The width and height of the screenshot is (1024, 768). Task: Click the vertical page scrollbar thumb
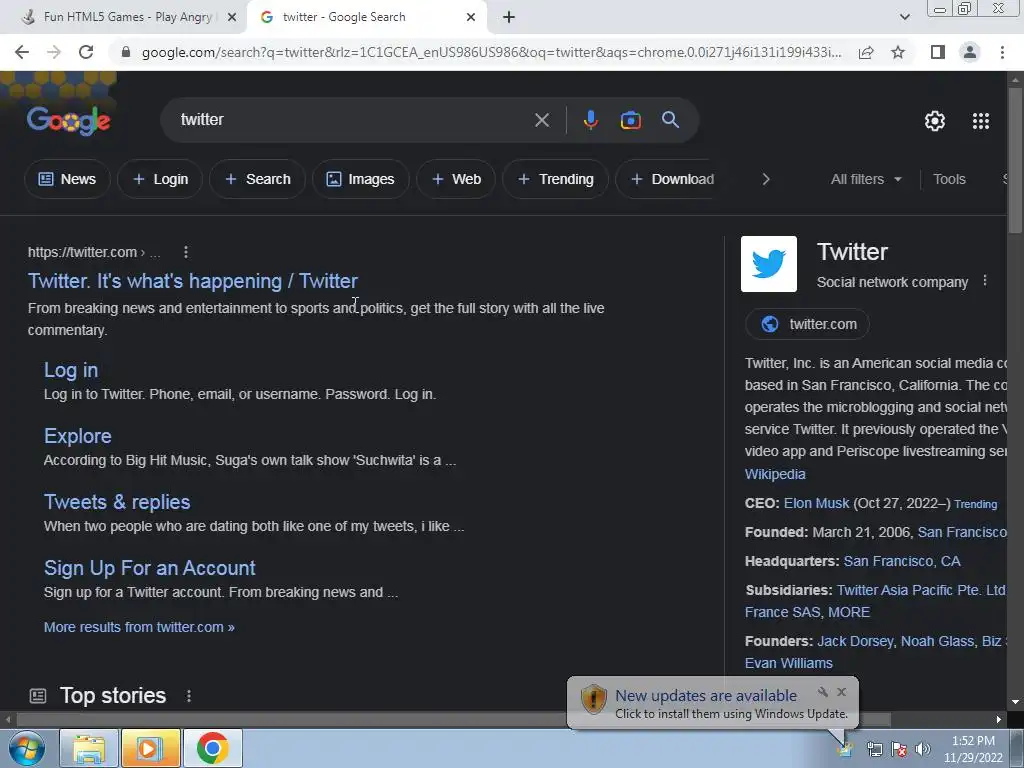pos(1015,160)
